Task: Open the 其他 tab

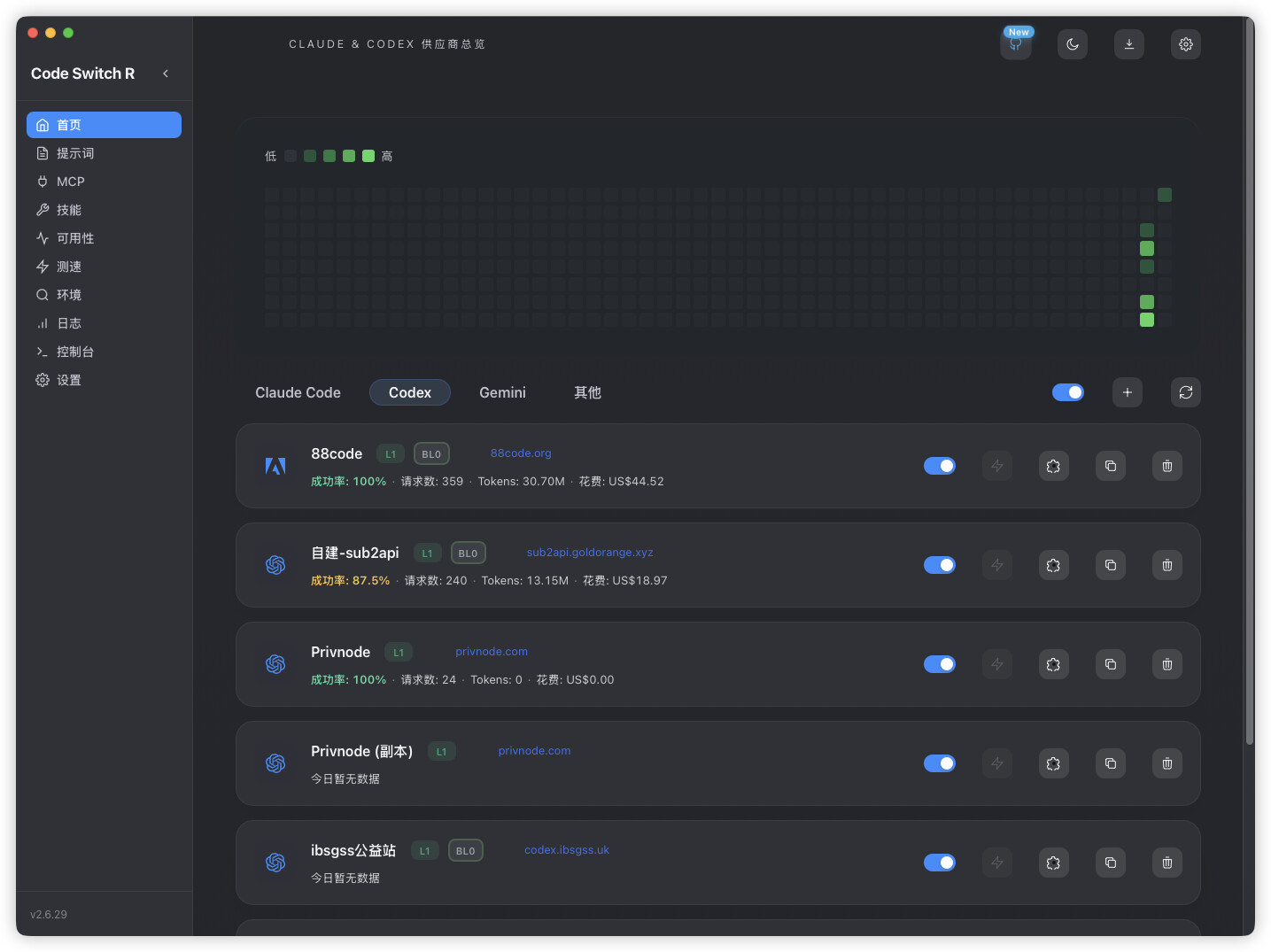Action: [587, 392]
